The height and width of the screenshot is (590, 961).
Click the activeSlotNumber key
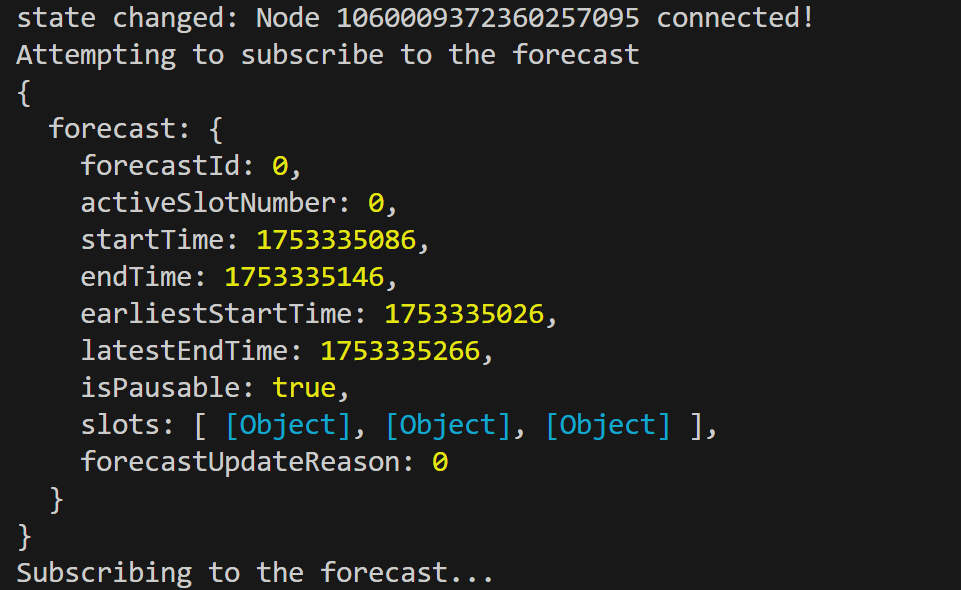coord(208,203)
